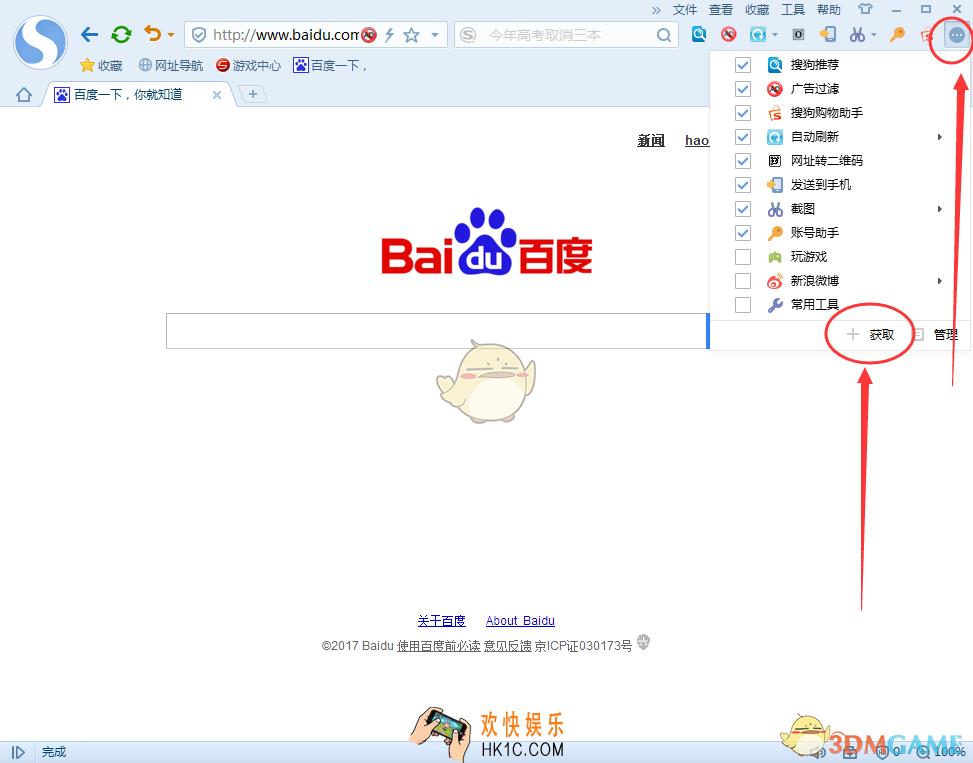
Task: Click the key account assistant toolbar icon
Action: [897, 34]
